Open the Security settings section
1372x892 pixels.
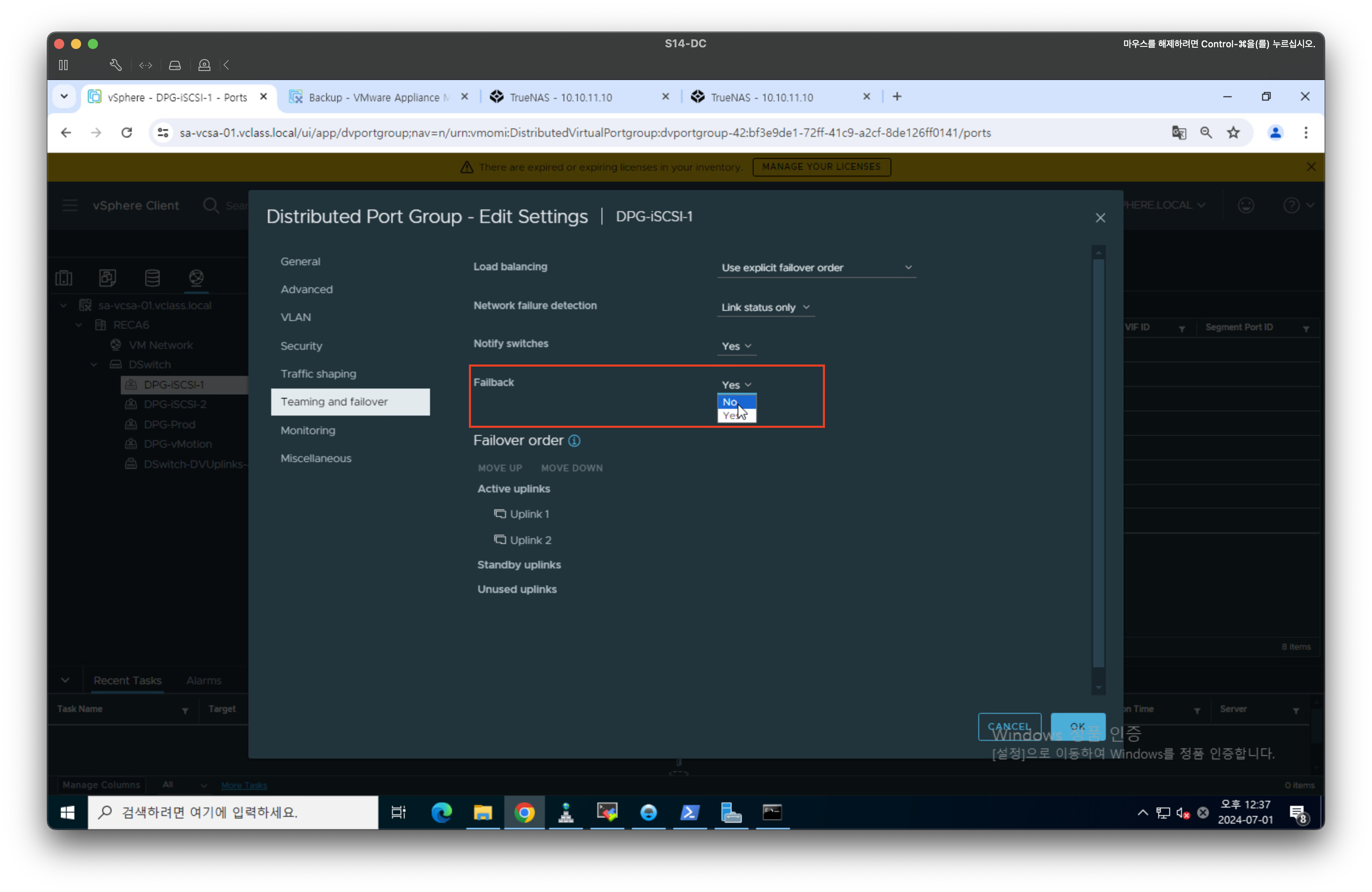coord(301,346)
